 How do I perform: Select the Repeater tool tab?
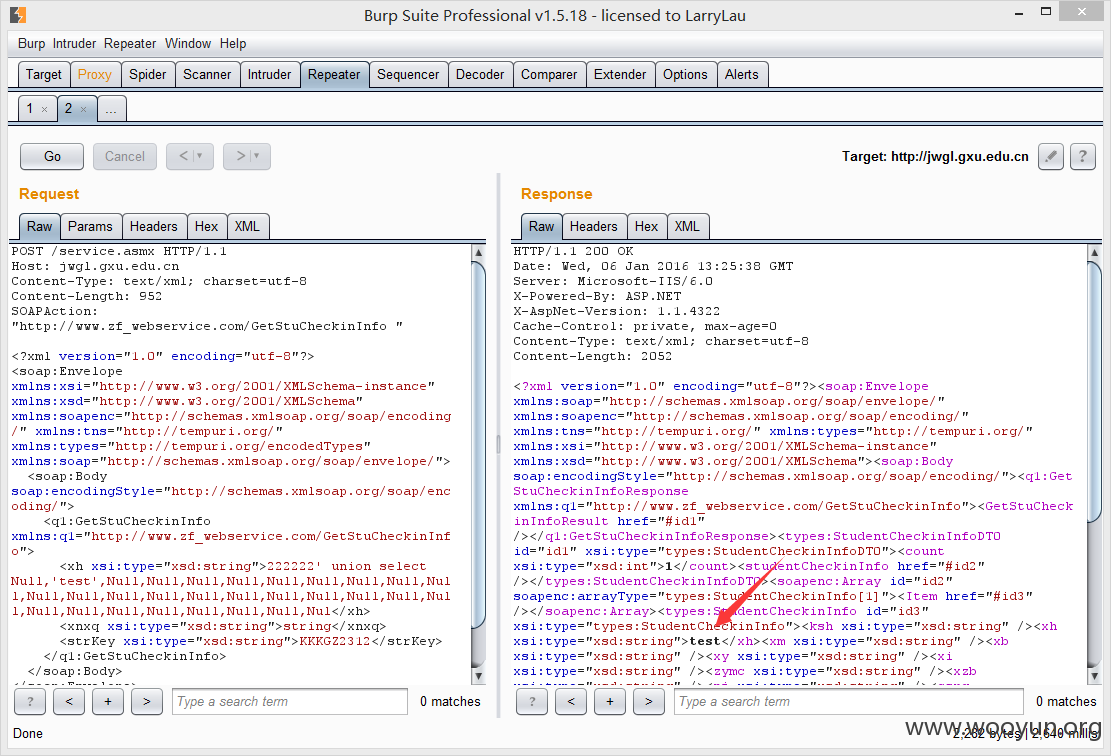pos(334,74)
